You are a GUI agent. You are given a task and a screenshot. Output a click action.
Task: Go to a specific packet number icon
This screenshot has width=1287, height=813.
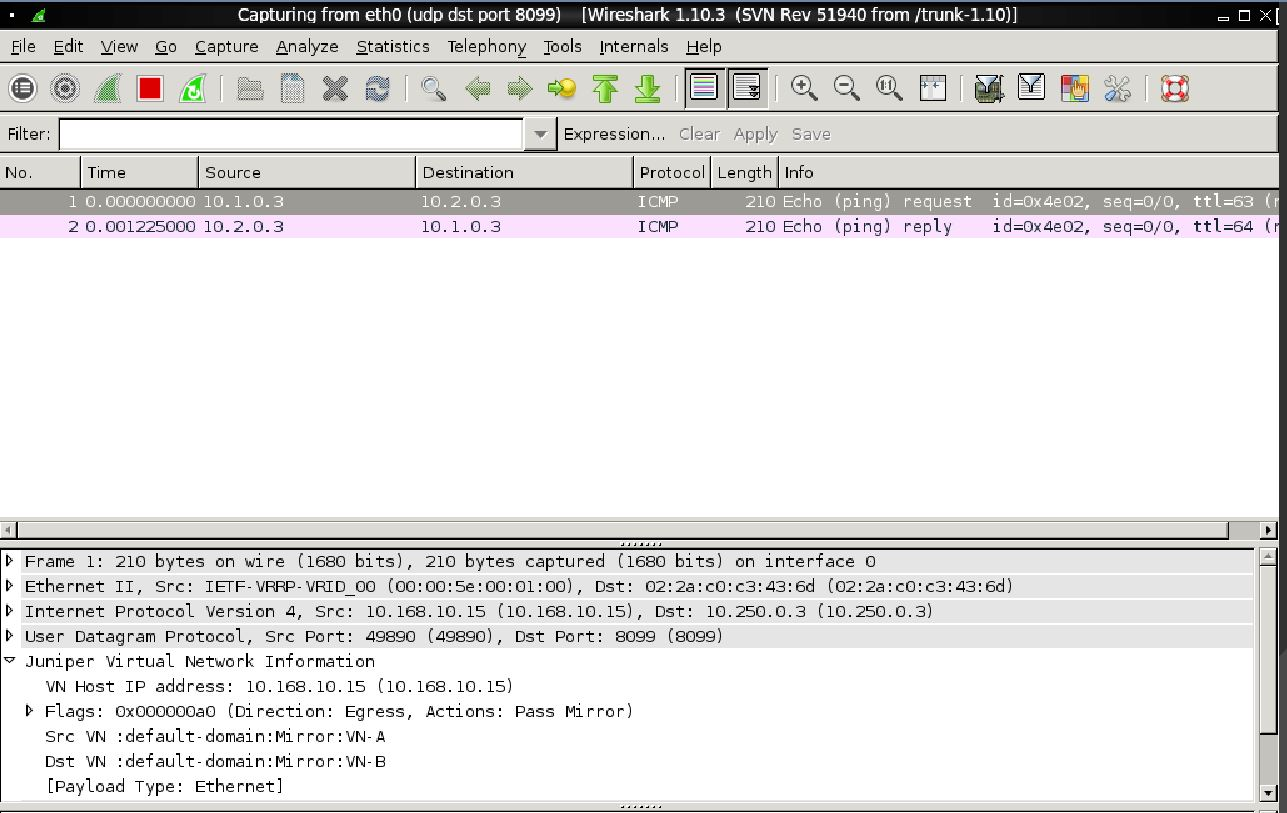coord(562,89)
